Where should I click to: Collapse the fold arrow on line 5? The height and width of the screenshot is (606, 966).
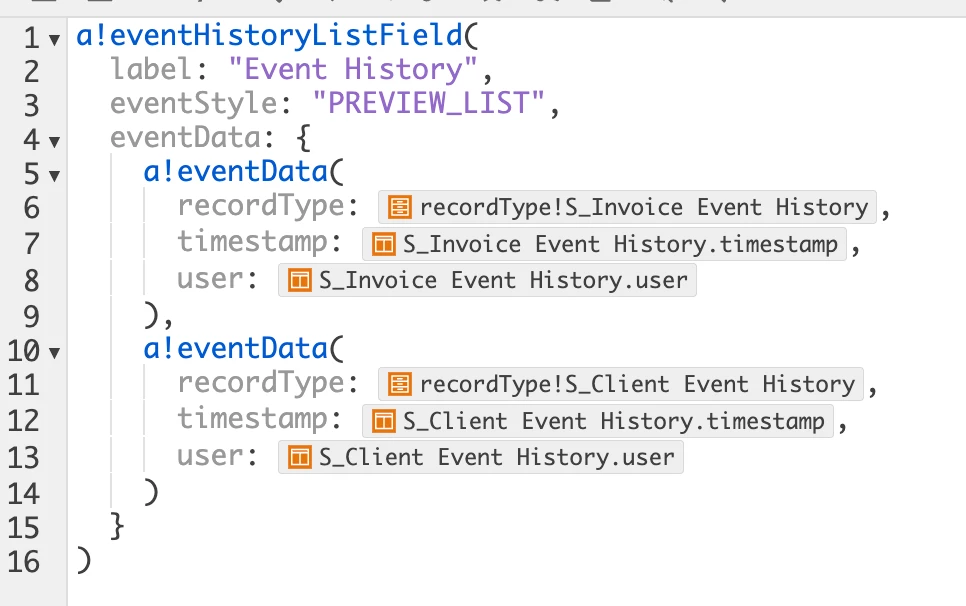pyautogui.click(x=54, y=177)
